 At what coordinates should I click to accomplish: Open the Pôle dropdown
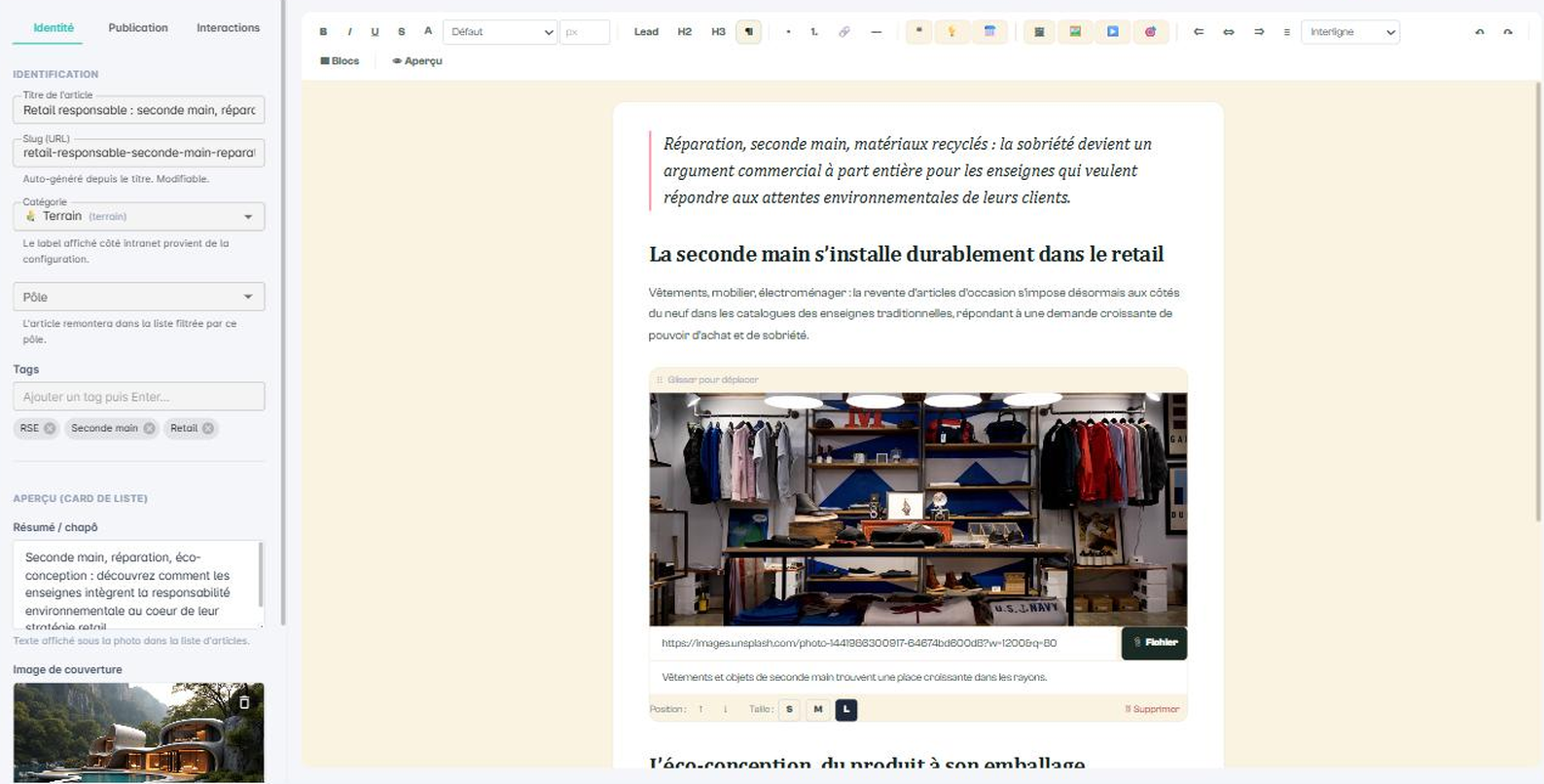point(138,297)
